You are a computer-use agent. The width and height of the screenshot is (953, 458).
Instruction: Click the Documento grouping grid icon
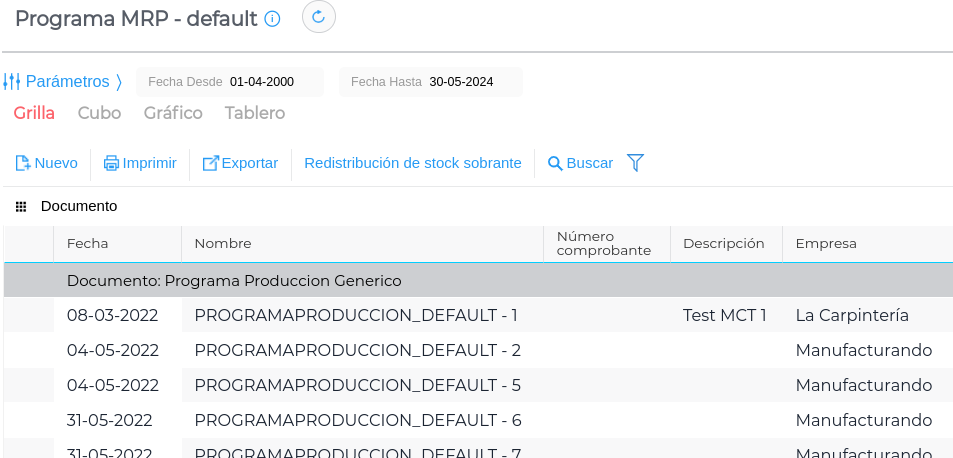21,207
